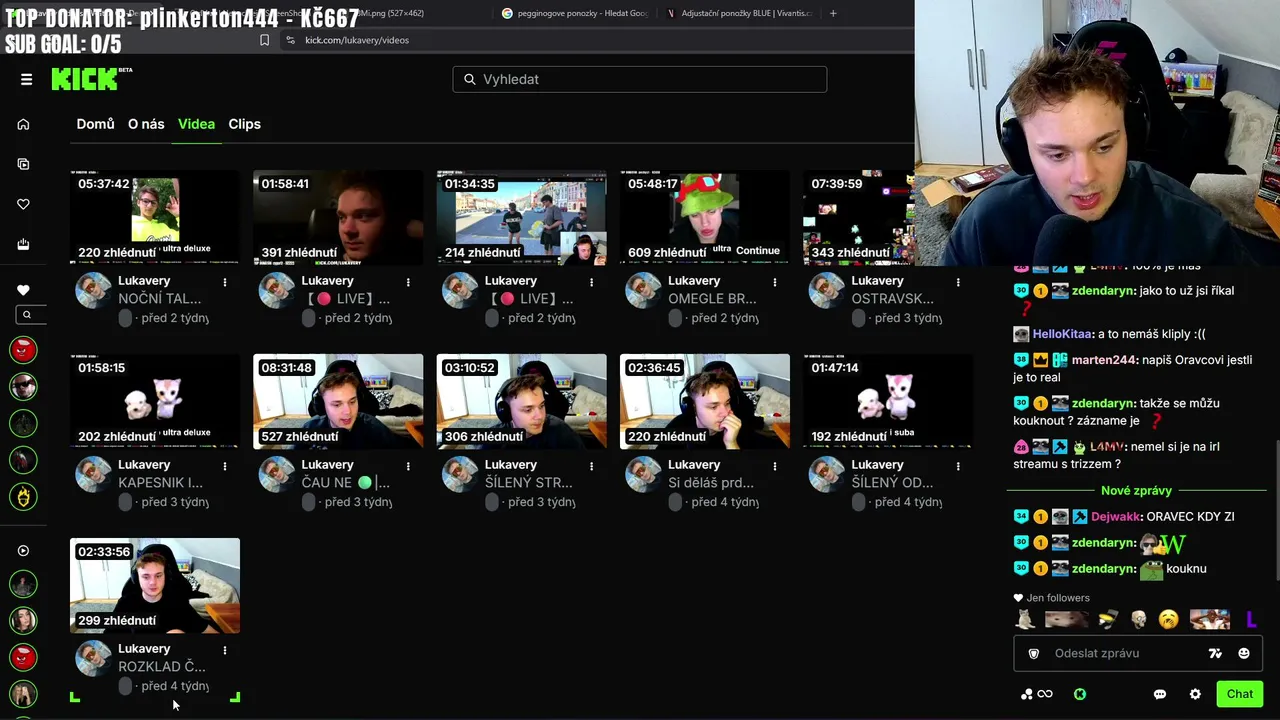This screenshot has width=1280, height=720.
Task: Switch to the O nás tab
Action: (146, 124)
